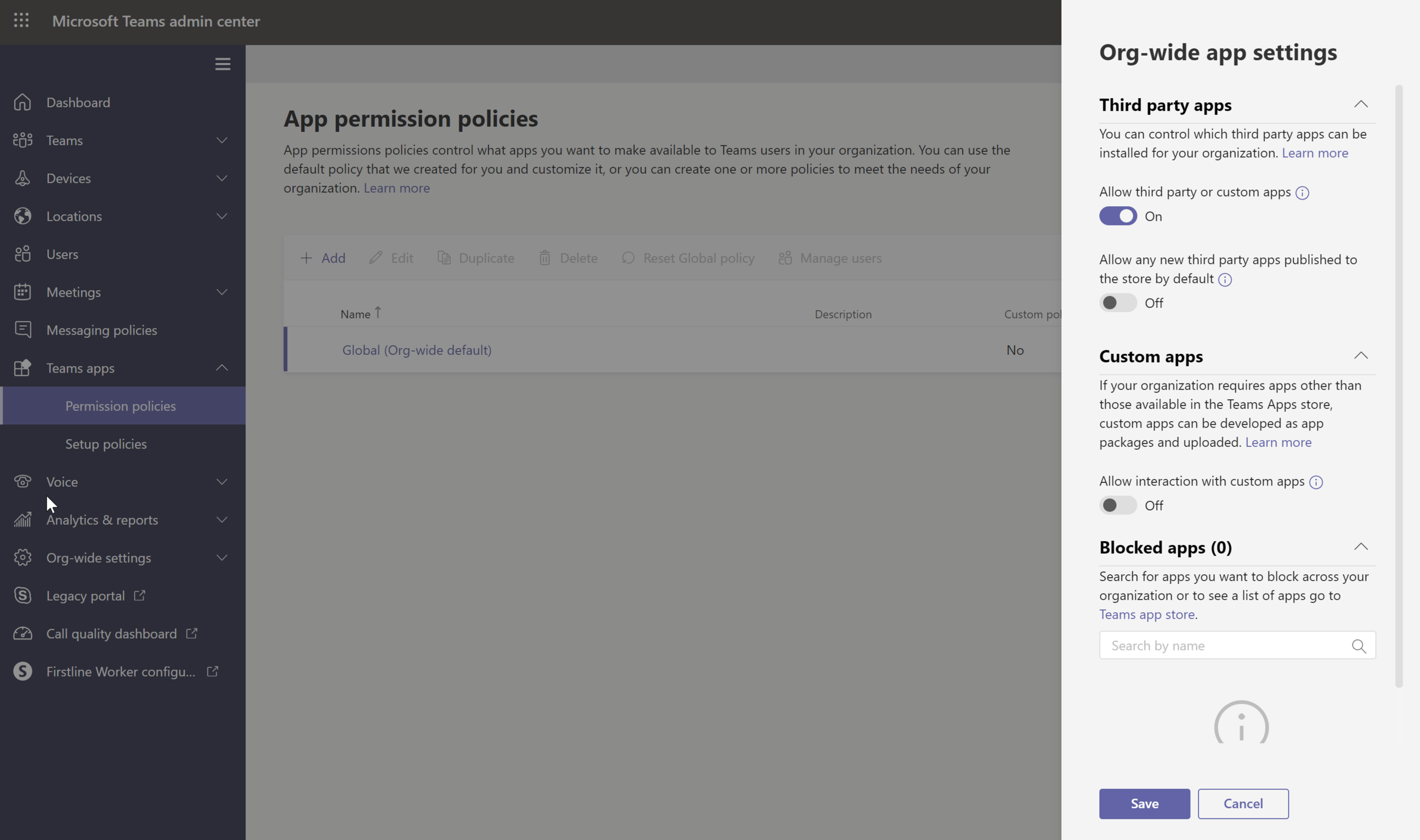Click the Org-wide settings gear icon
The width and height of the screenshot is (1420, 840).
(x=22, y=557)
